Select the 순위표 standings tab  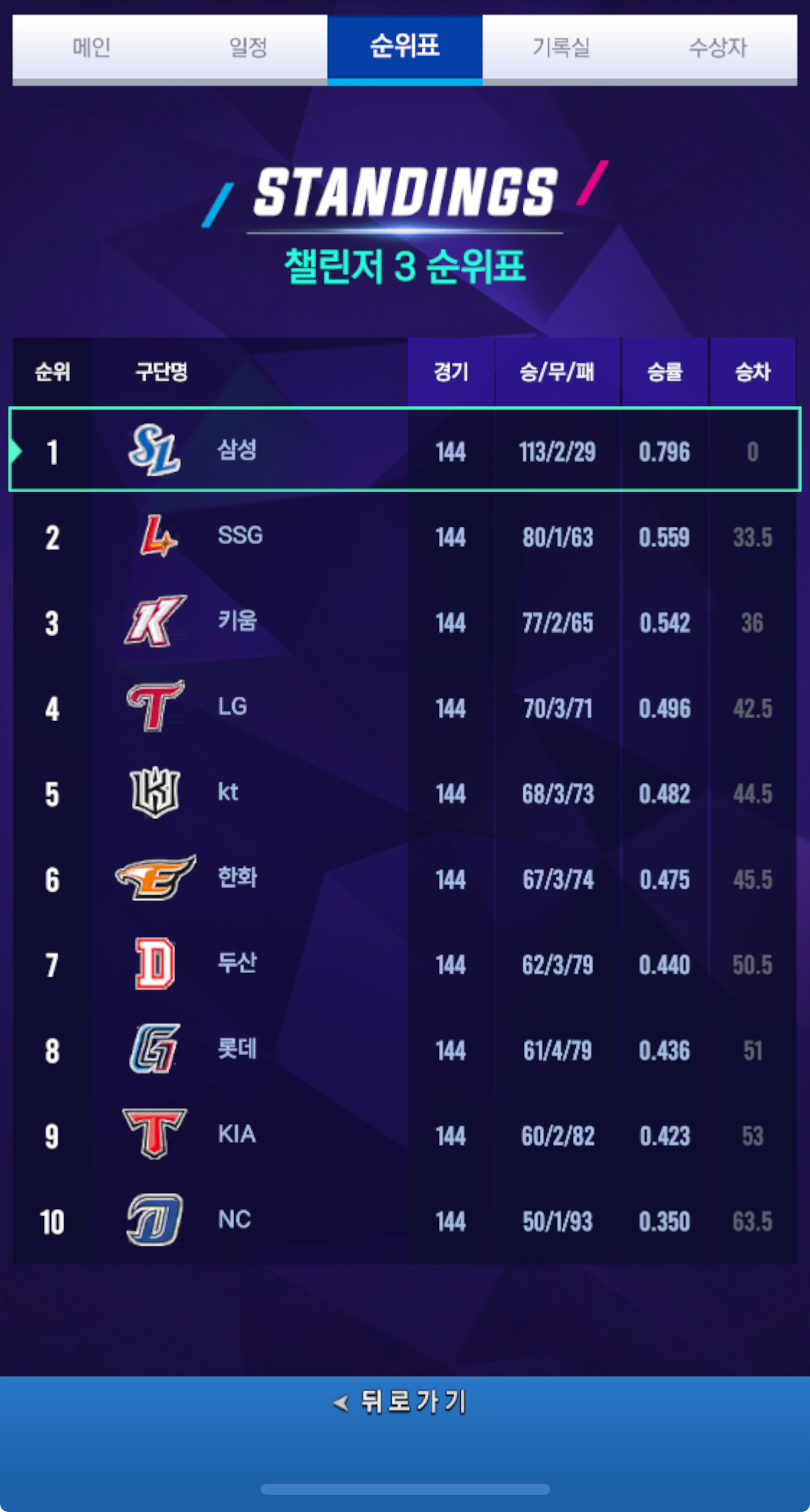[x=405, y=47]
